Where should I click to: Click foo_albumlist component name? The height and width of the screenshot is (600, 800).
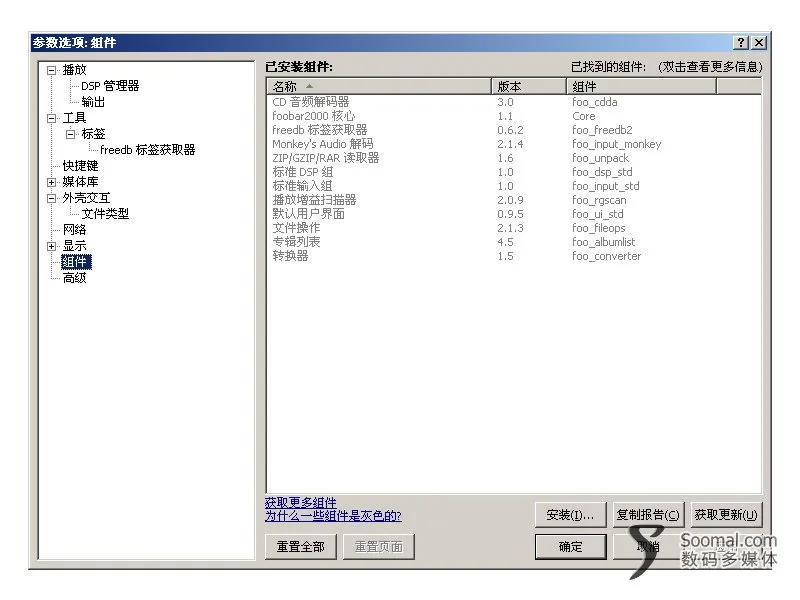tap(604, 242)
